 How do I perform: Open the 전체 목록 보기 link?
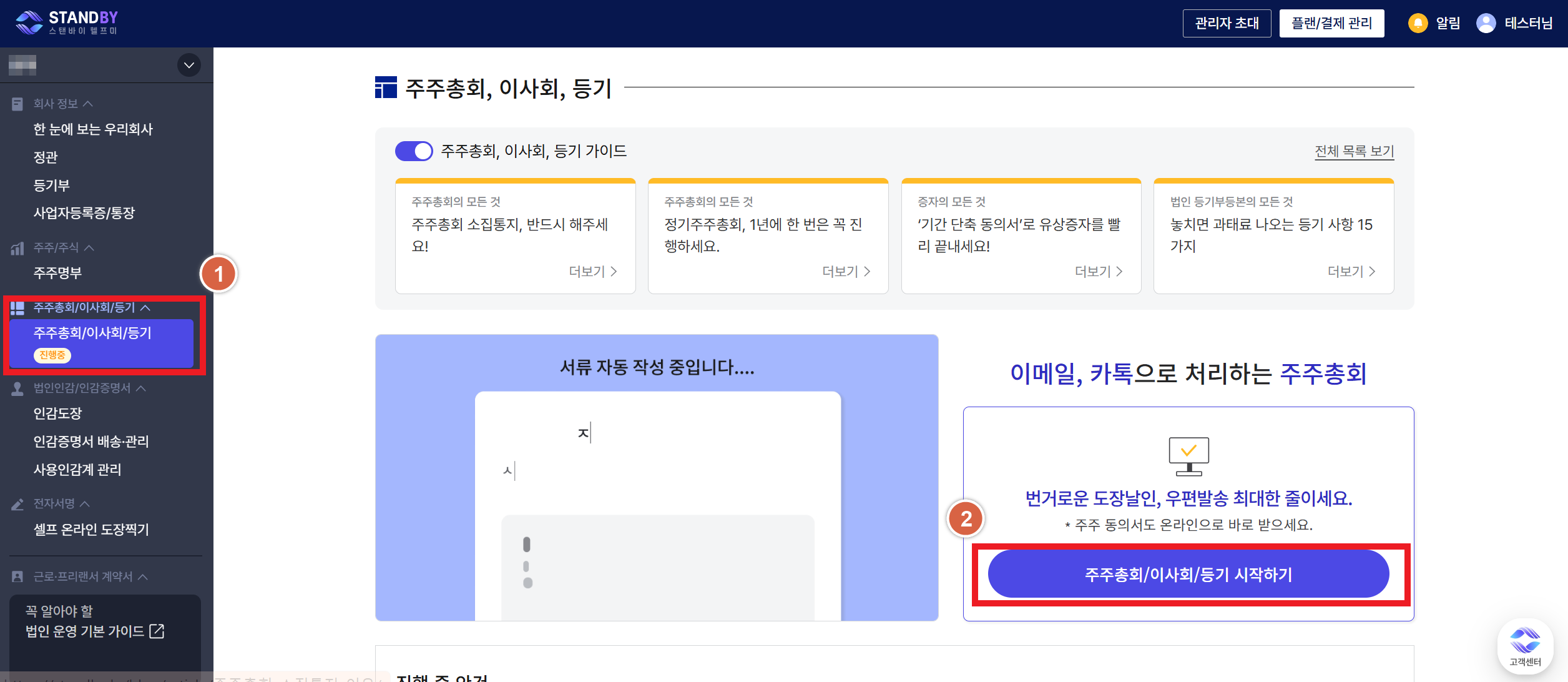[x=1354, y=151]
